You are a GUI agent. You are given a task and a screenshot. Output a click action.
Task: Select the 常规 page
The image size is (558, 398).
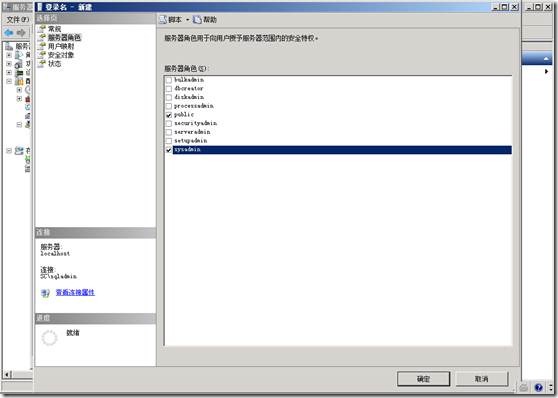[54, 29]
